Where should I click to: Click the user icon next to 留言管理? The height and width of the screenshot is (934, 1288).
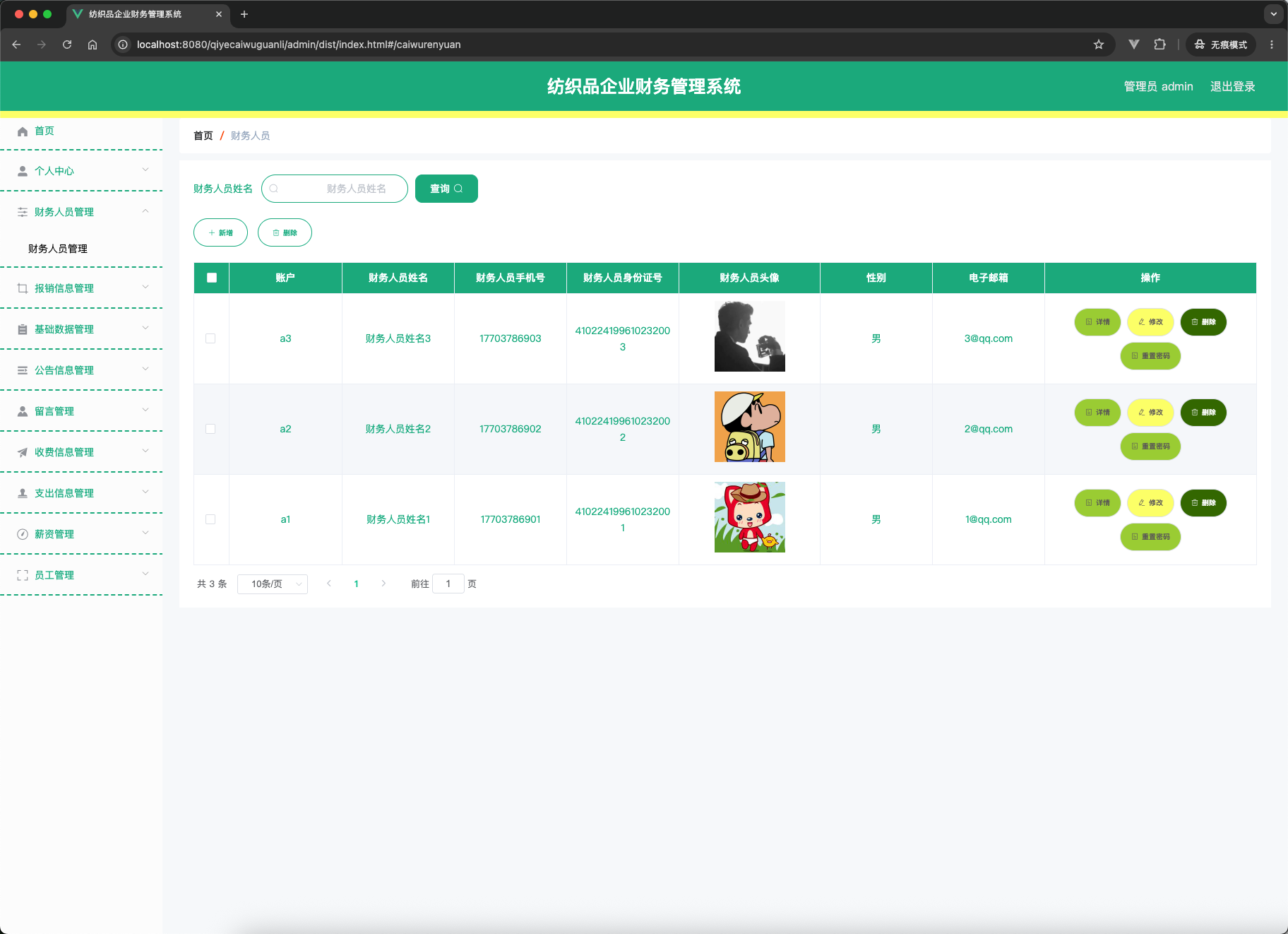click(x=23, y=412)
